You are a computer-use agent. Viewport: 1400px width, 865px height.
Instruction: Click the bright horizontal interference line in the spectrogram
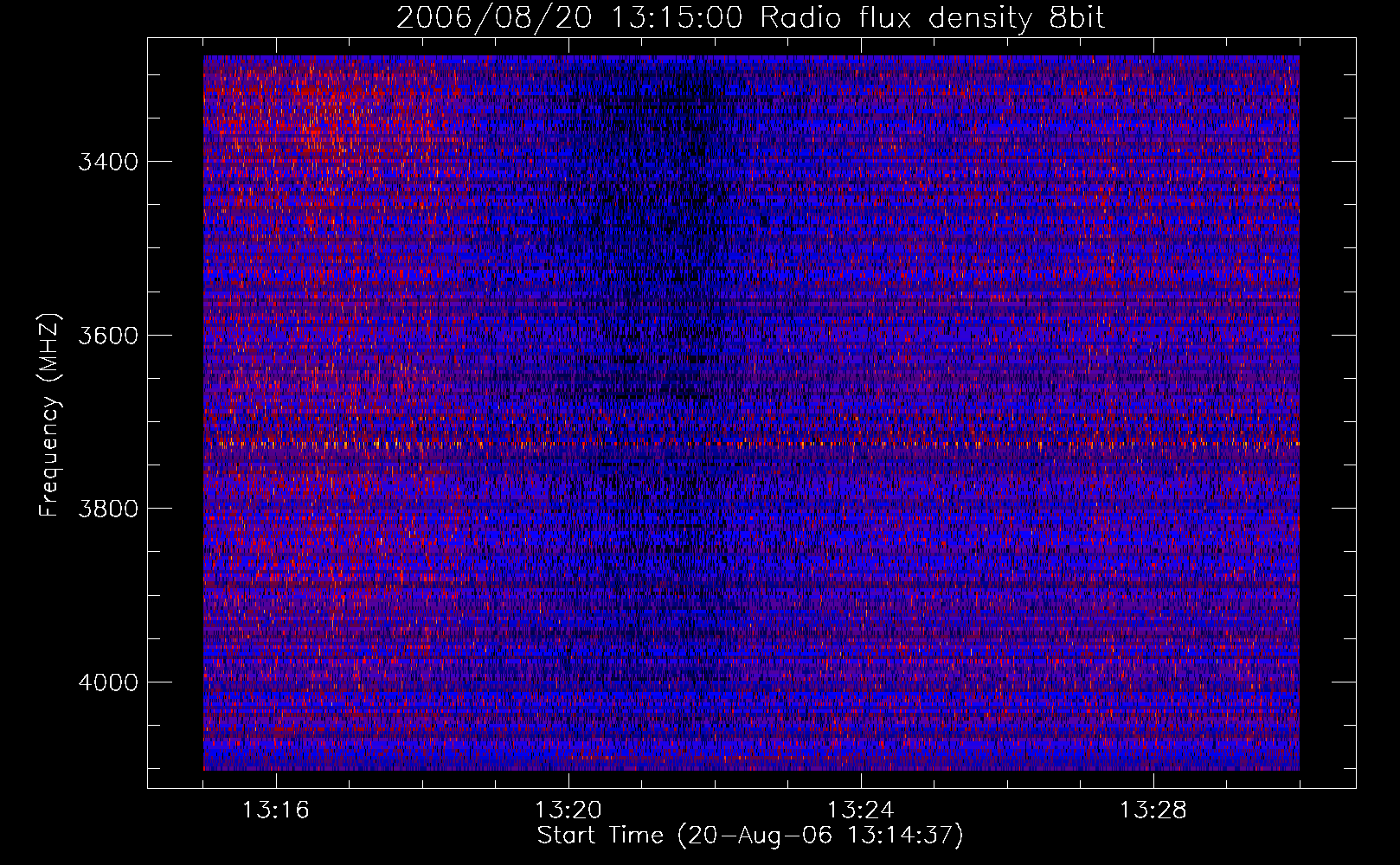(x=751, y=445)
